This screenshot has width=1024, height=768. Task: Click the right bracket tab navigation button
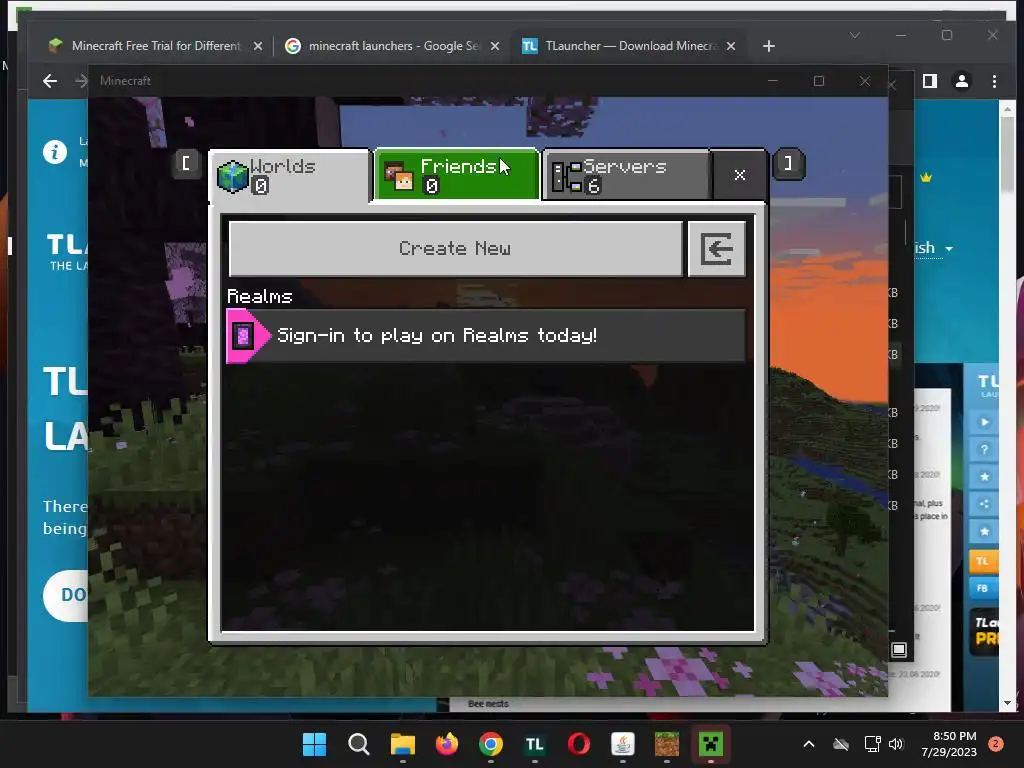788,163
